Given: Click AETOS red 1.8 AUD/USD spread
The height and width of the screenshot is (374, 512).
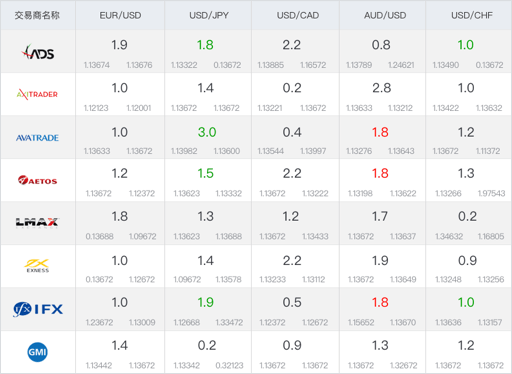Looking at the screenshot, I should point(380,173).
